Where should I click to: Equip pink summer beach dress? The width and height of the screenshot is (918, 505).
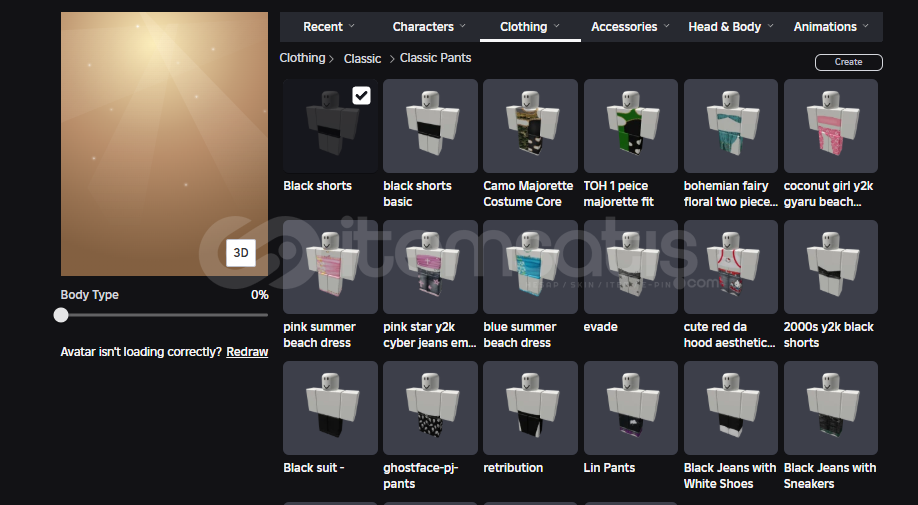[x=330, y=267]
